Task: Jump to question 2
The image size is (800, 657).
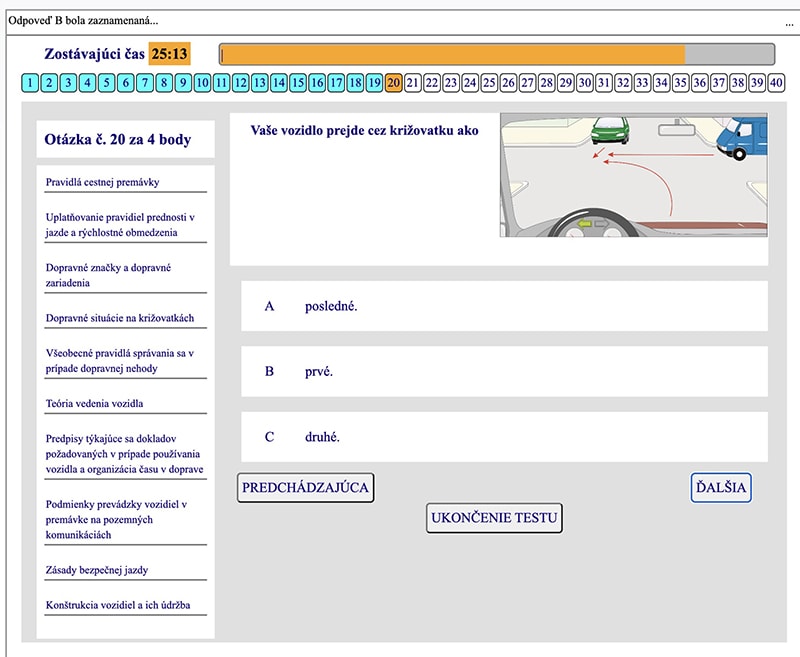Action: point(49,83)
